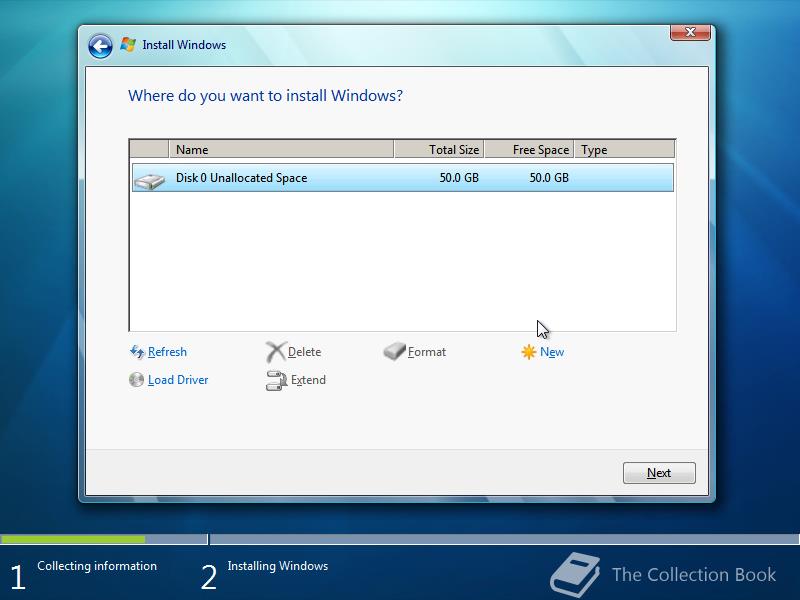
Task: Go back using the blue arrow button
Action: (x=100, y=46)
